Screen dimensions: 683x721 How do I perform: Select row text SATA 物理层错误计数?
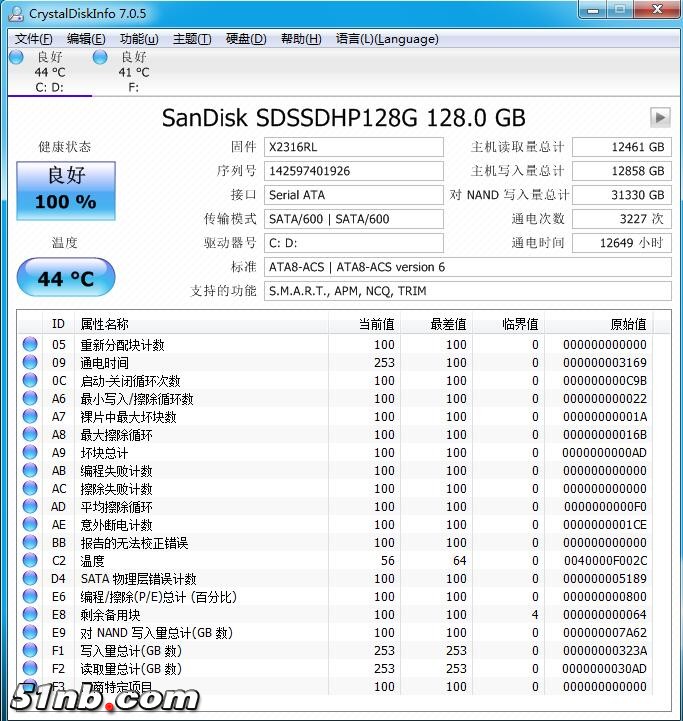(138, 579)
